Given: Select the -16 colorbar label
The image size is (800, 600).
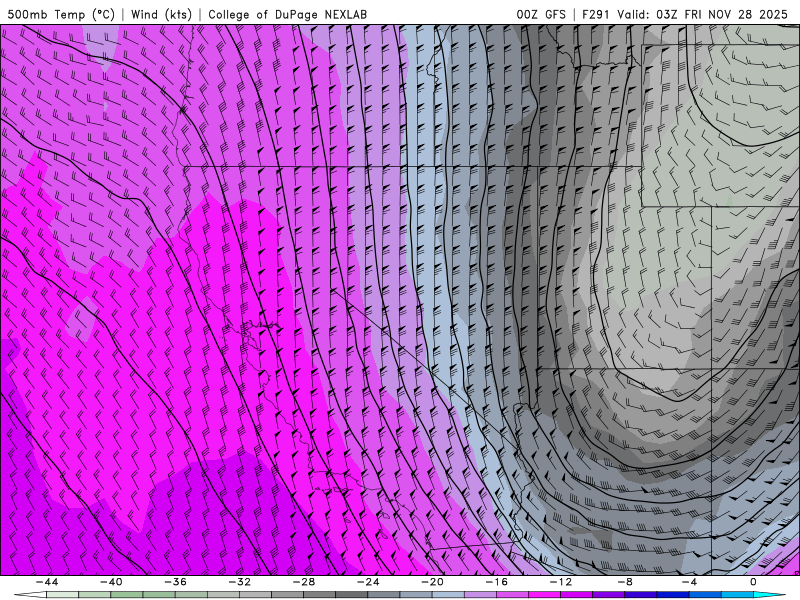Looking at the screenshot, I should (x=496, y=582).
